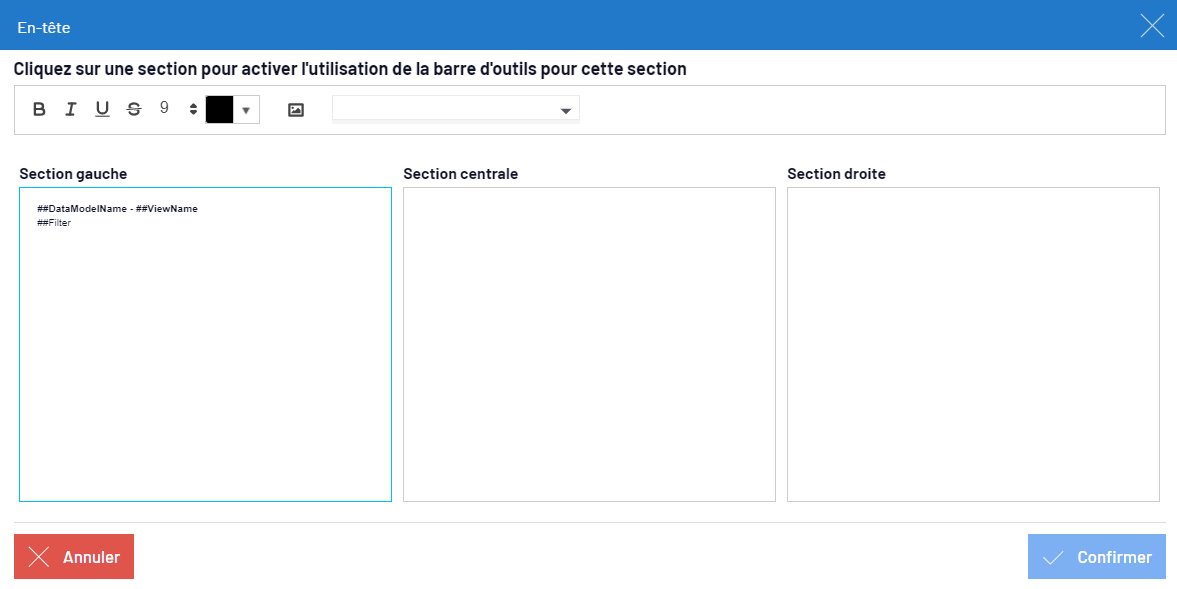
Task: Click the font size field showing 9
Action: tap(165, 109)
